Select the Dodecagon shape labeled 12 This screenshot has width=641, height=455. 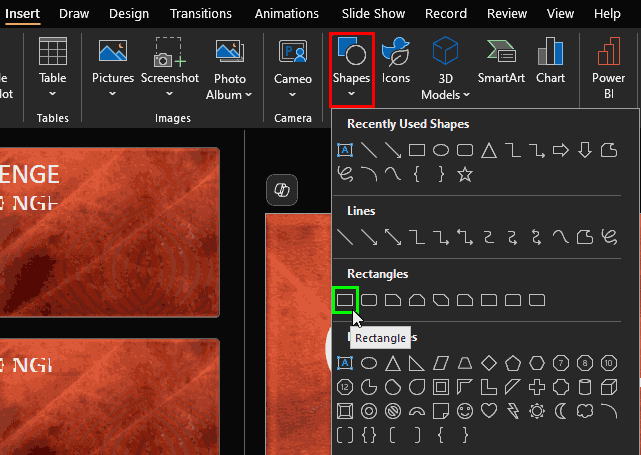pos(345,387)
